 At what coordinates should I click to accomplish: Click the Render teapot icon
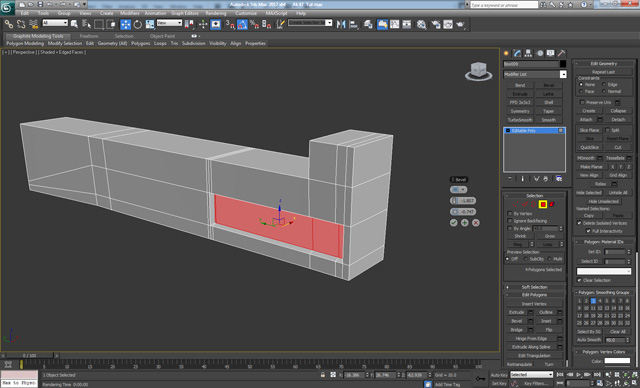460,24
